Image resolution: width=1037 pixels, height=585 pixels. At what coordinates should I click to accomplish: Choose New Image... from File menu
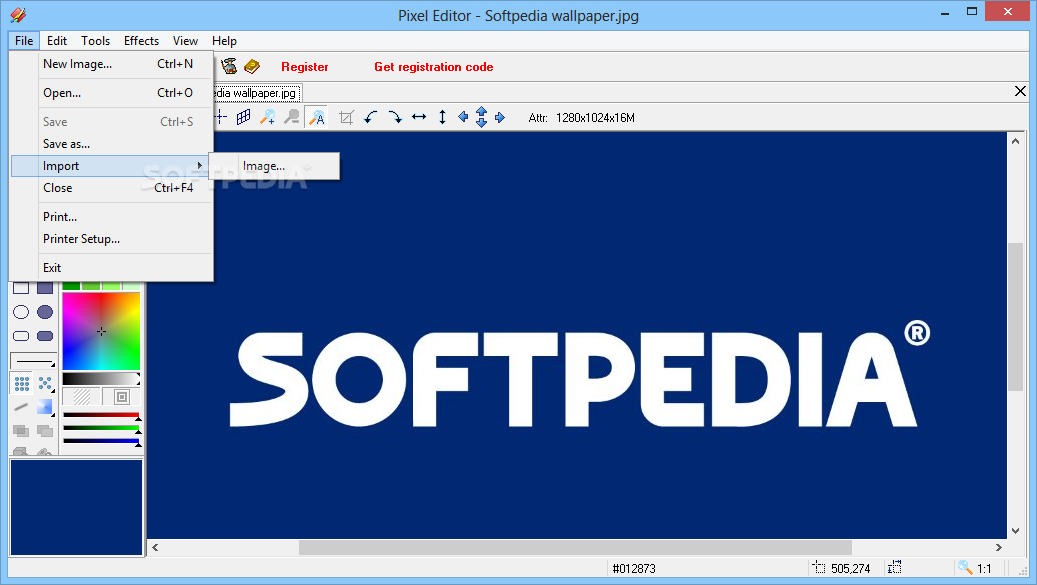coord(112,64)
